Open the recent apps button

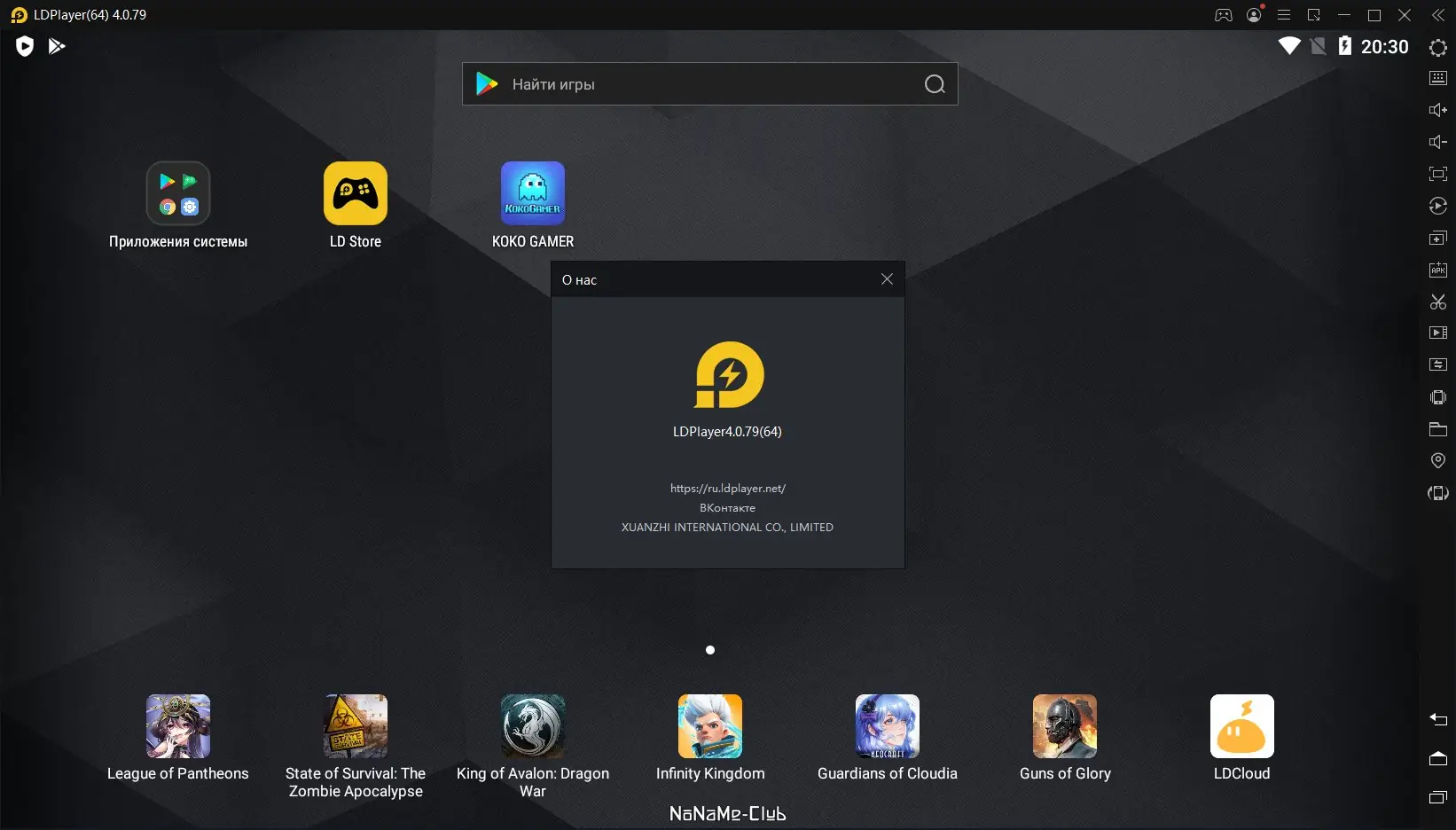tap(1438, 797)
